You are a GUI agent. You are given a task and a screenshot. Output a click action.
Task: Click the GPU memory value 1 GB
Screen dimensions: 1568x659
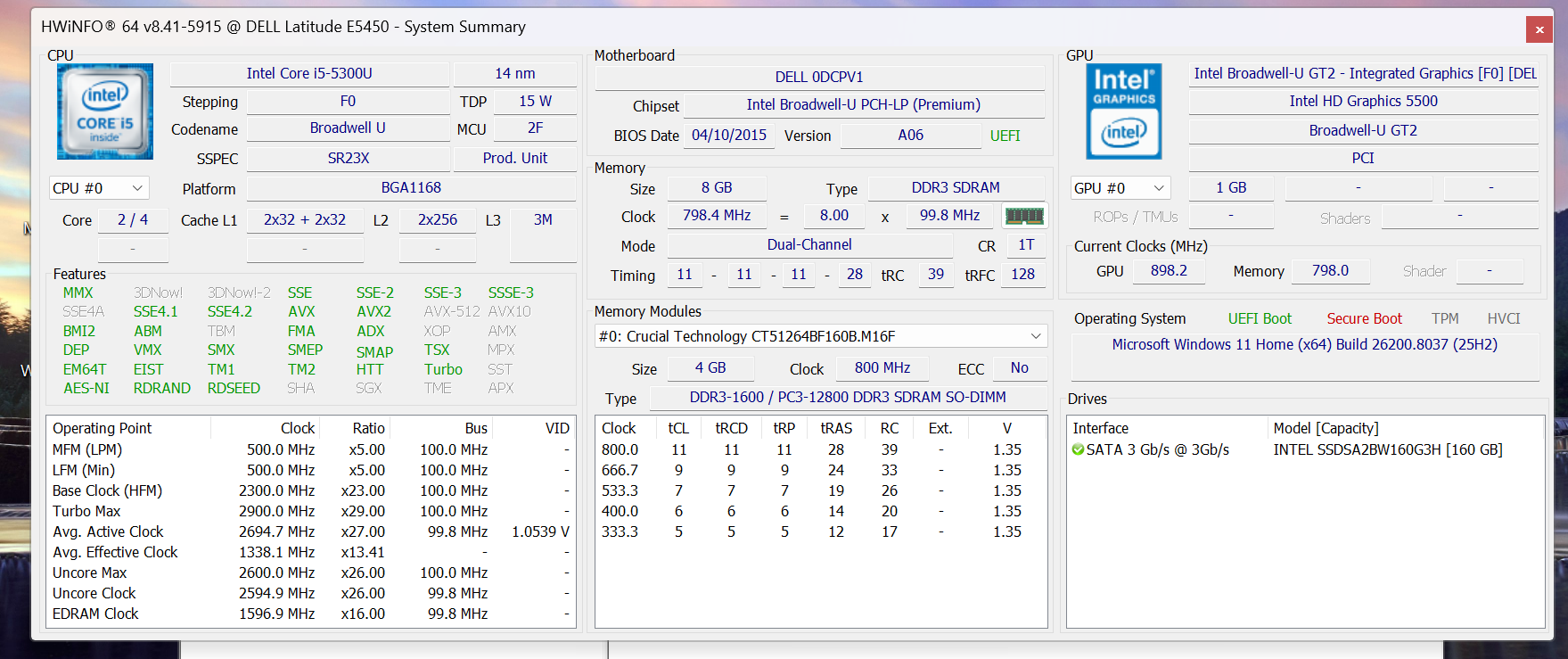click(1231, 187)
